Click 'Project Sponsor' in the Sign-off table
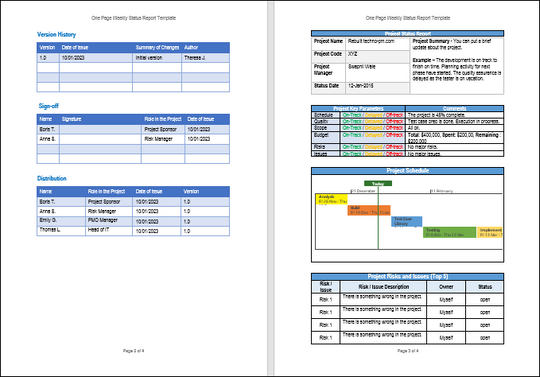 click(x=160, y=129)
